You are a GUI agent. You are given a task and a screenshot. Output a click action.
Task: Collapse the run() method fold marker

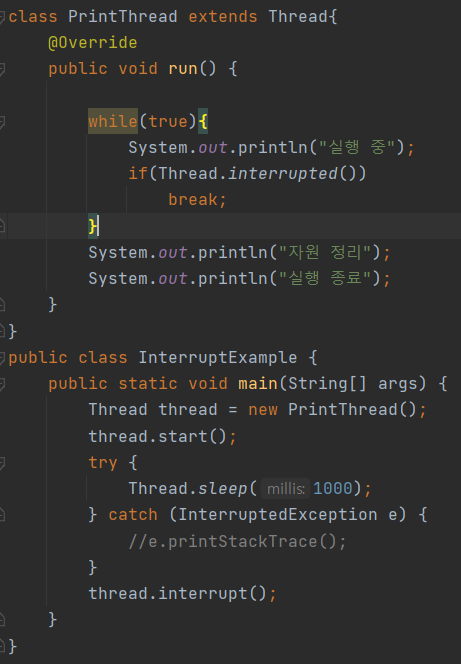pyautogui.click(x=2, y=70)
